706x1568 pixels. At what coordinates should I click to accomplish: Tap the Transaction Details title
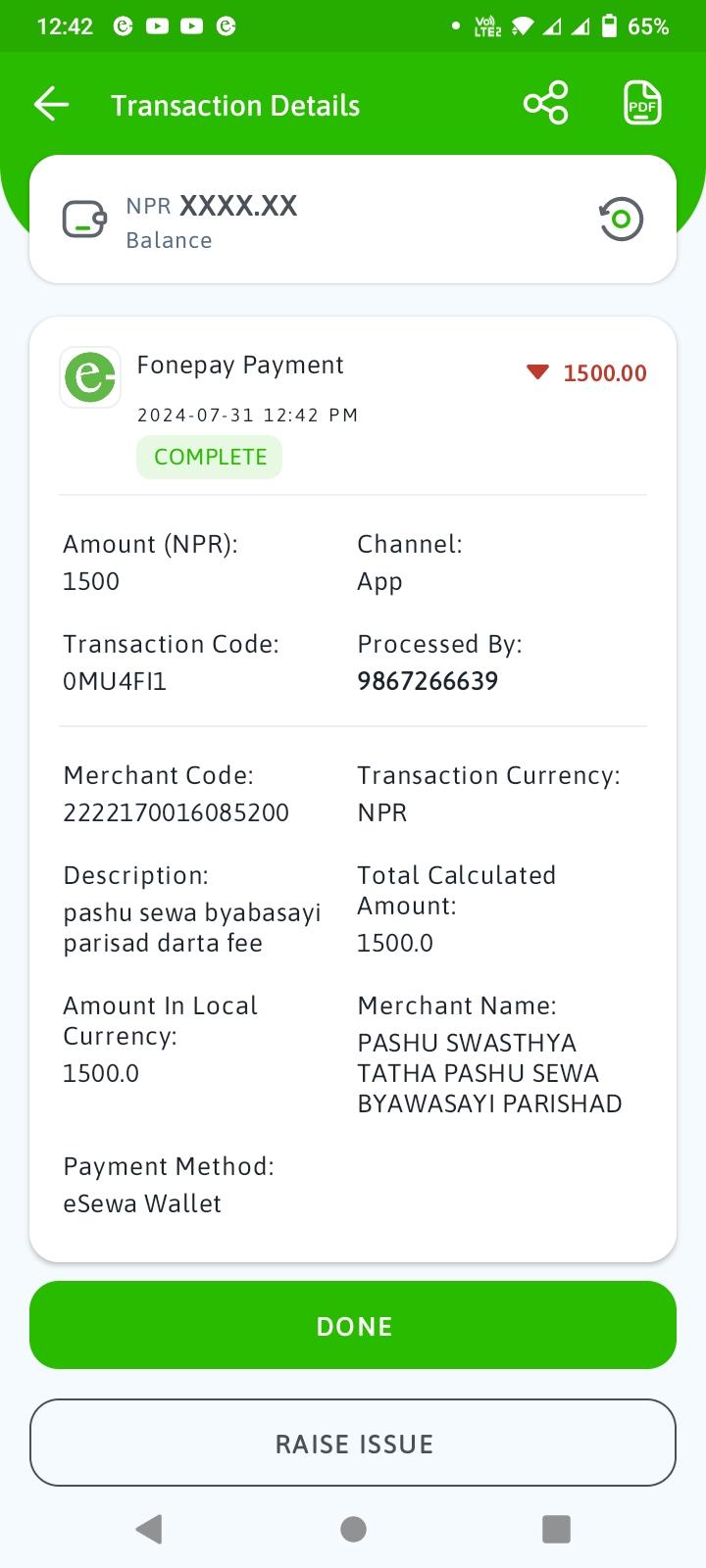tap(235, 105)
